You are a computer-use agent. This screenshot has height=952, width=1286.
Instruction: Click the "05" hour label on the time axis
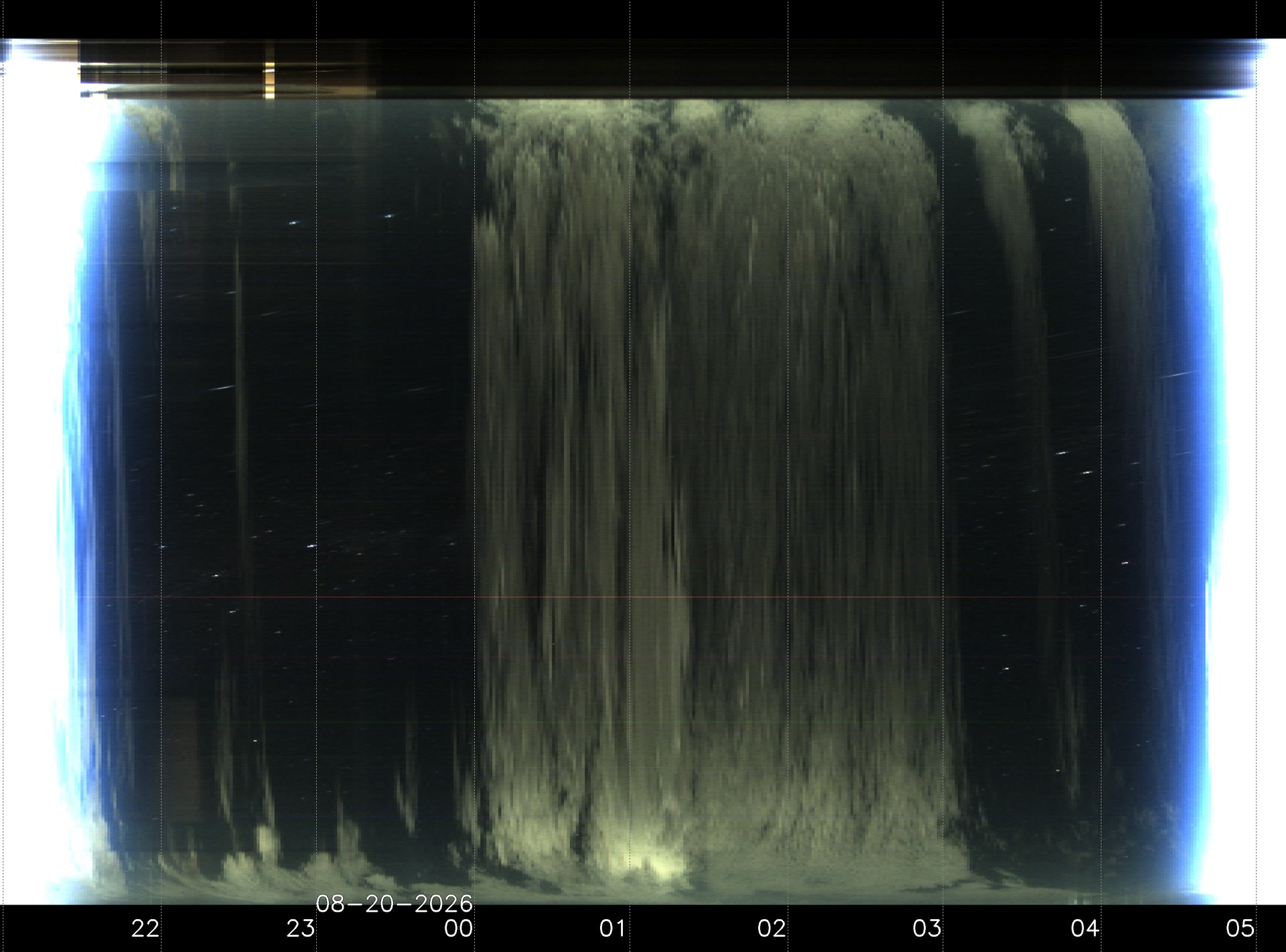click(x=1240, y=928)
